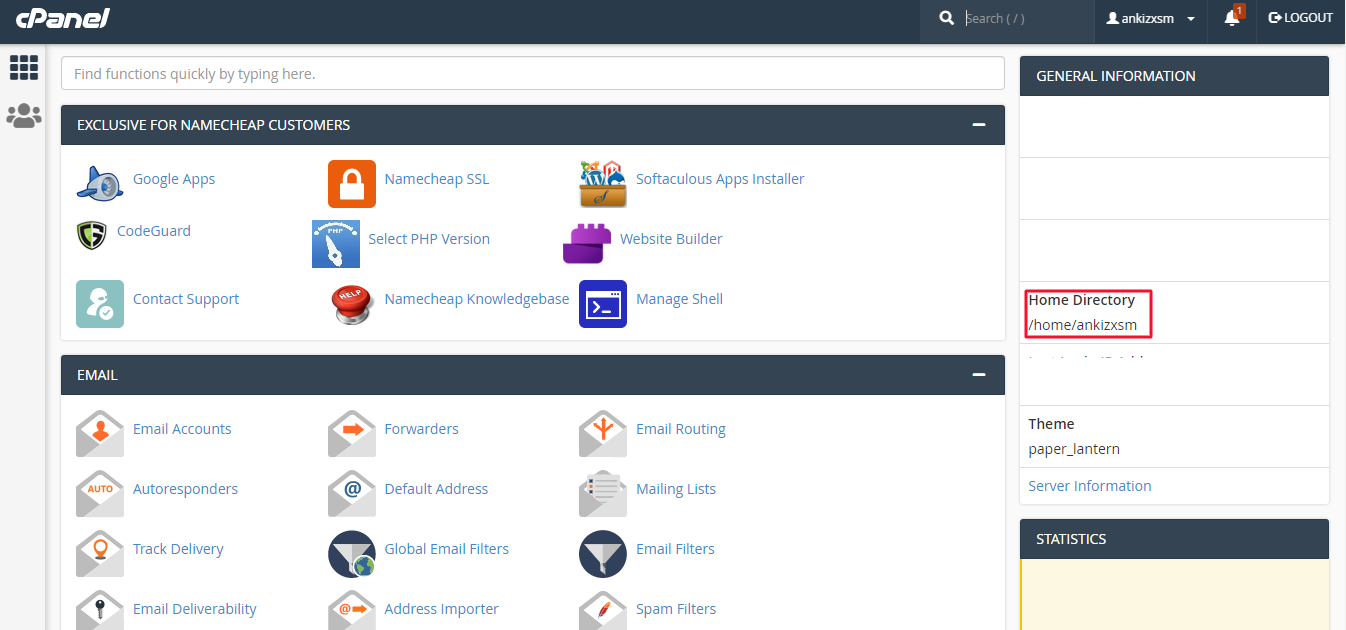Click the Default Address icon
The width and height of the screenshot is (1346, 630).
click(x=352, y=494)
